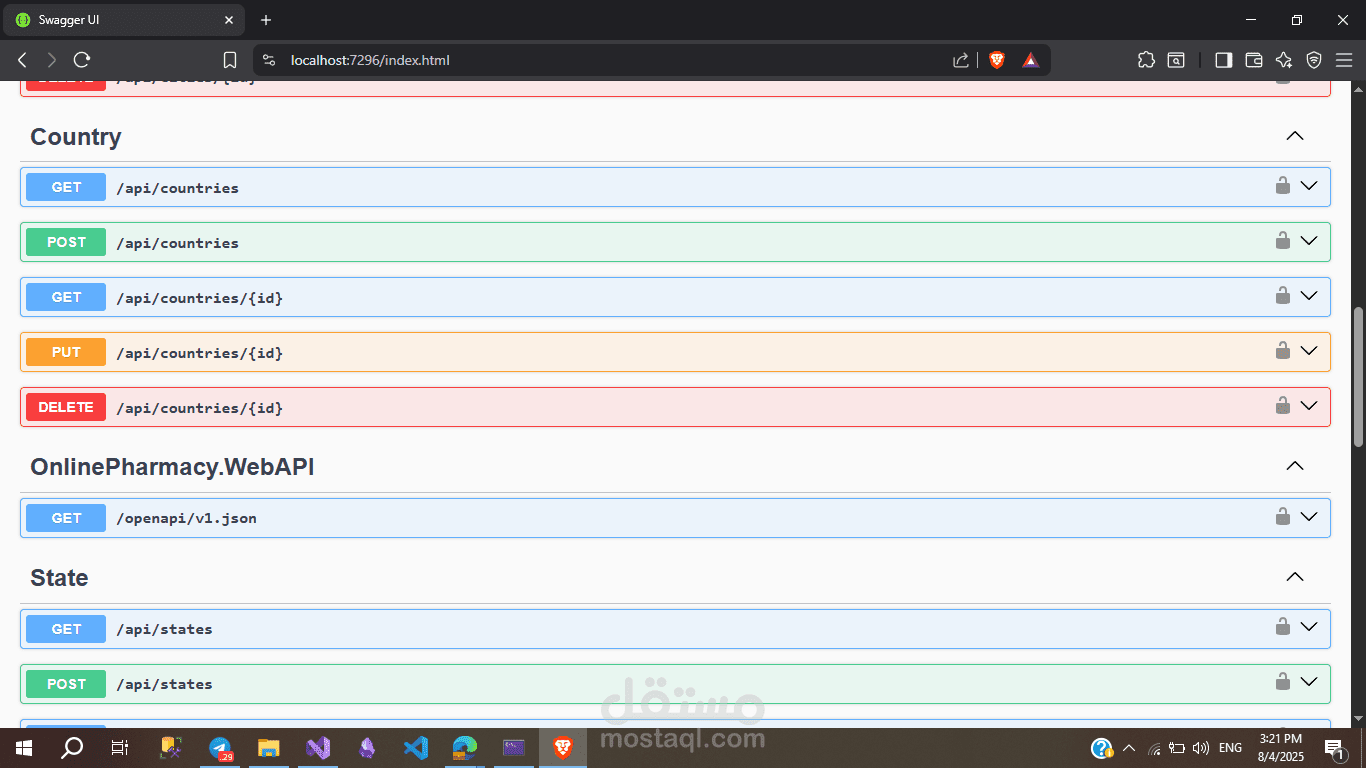The image size is (1366, 768).
Task: Reload the Swagger UI page
Action: (x=82, y=60)
